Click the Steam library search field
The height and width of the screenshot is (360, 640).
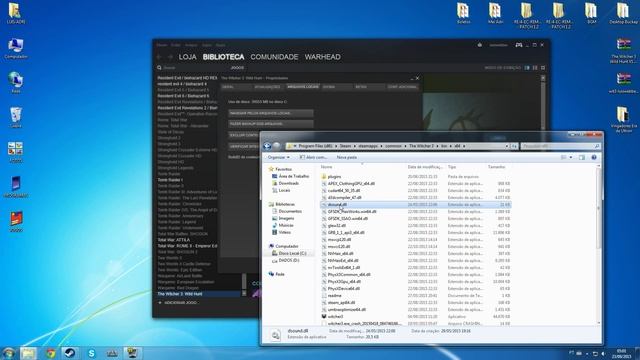pyautogui.click(x=192, y=68)
